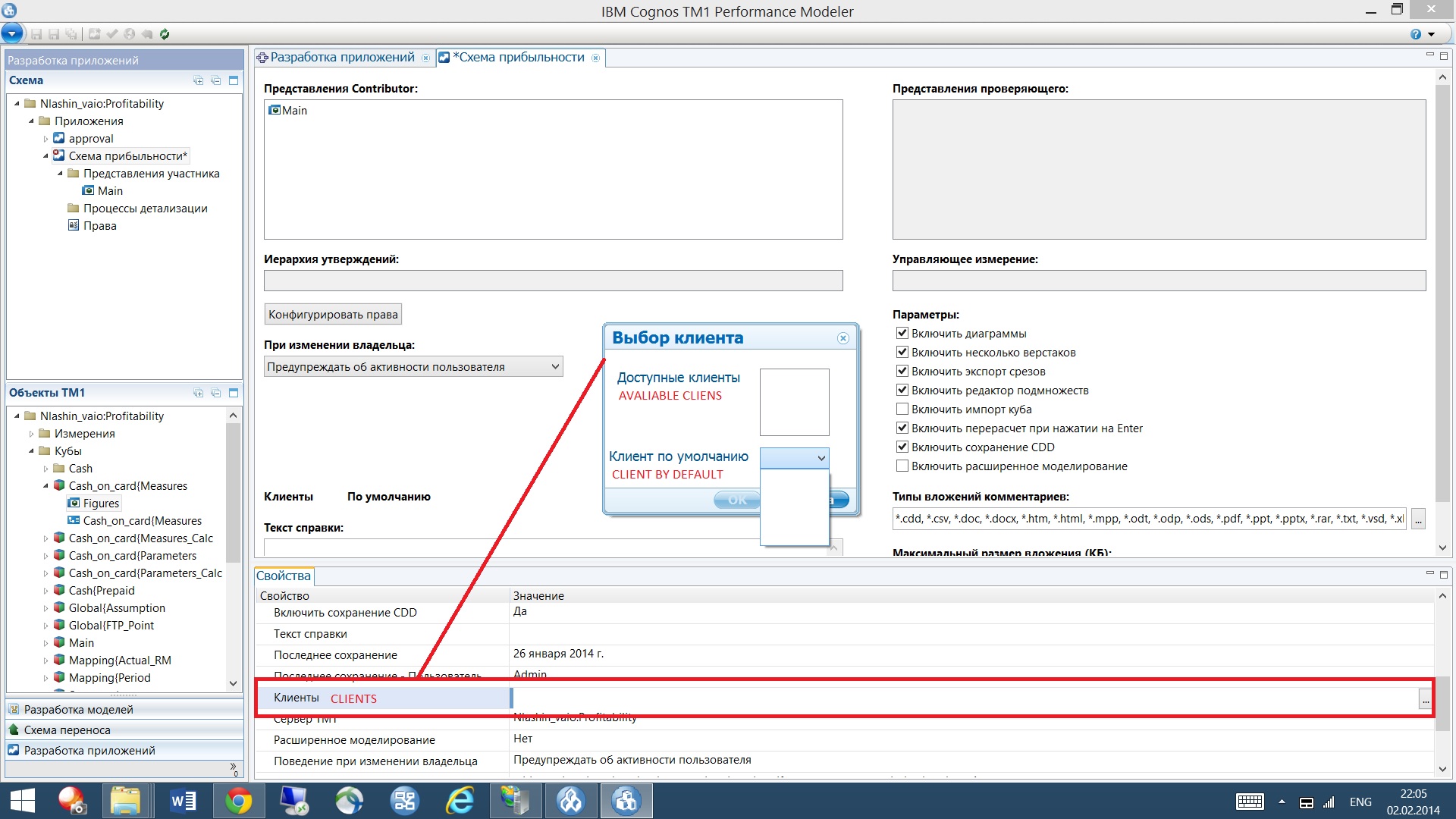
Task: Expand all in the Схема panel
Action: click(198, 80)
